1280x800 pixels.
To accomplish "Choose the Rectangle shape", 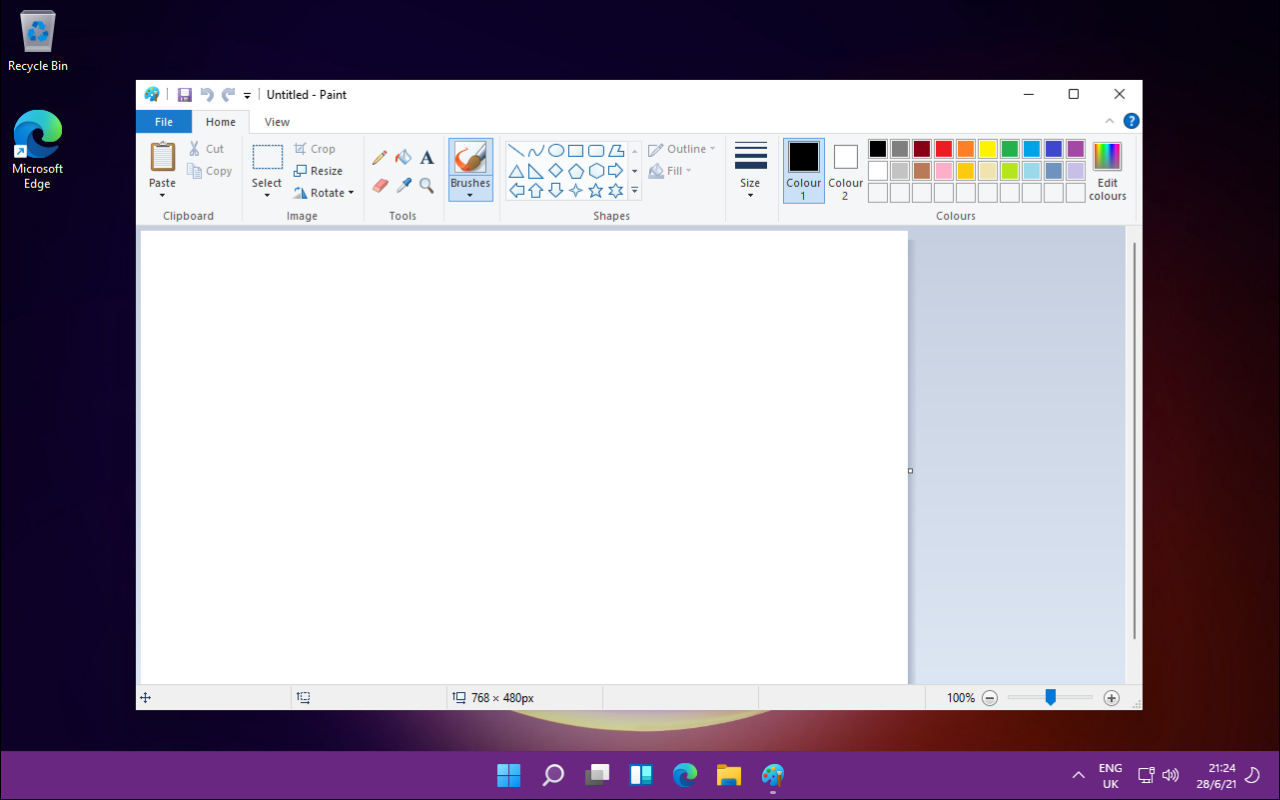I will click(576, 151).
